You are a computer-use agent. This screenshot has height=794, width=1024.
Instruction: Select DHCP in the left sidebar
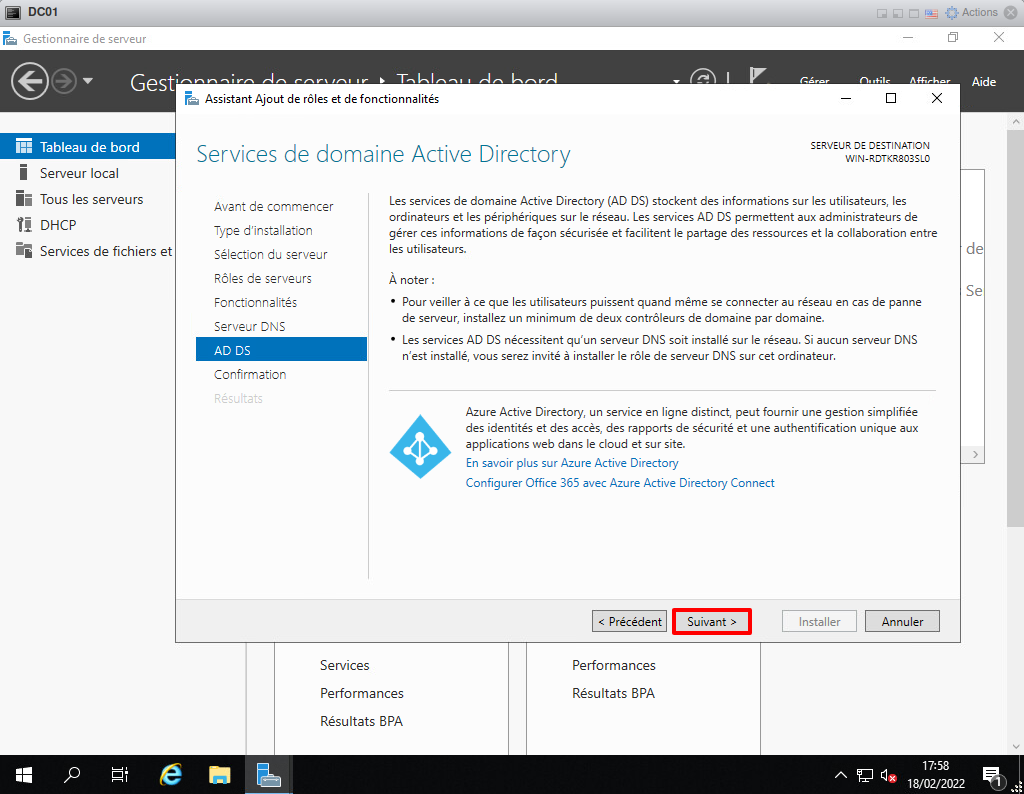click(58, 225)
